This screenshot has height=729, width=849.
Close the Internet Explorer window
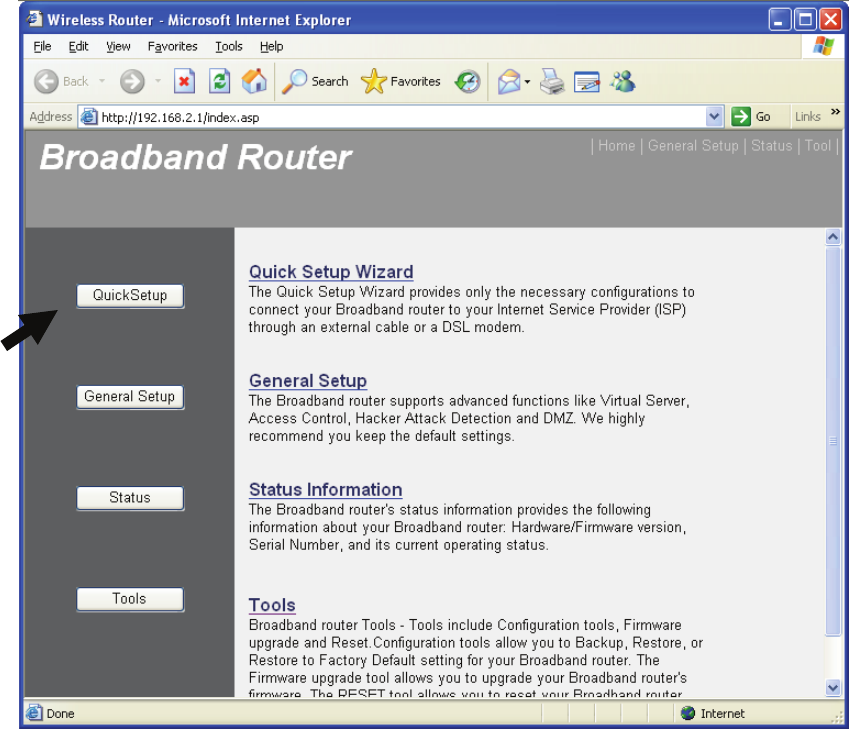pos(831,19)
